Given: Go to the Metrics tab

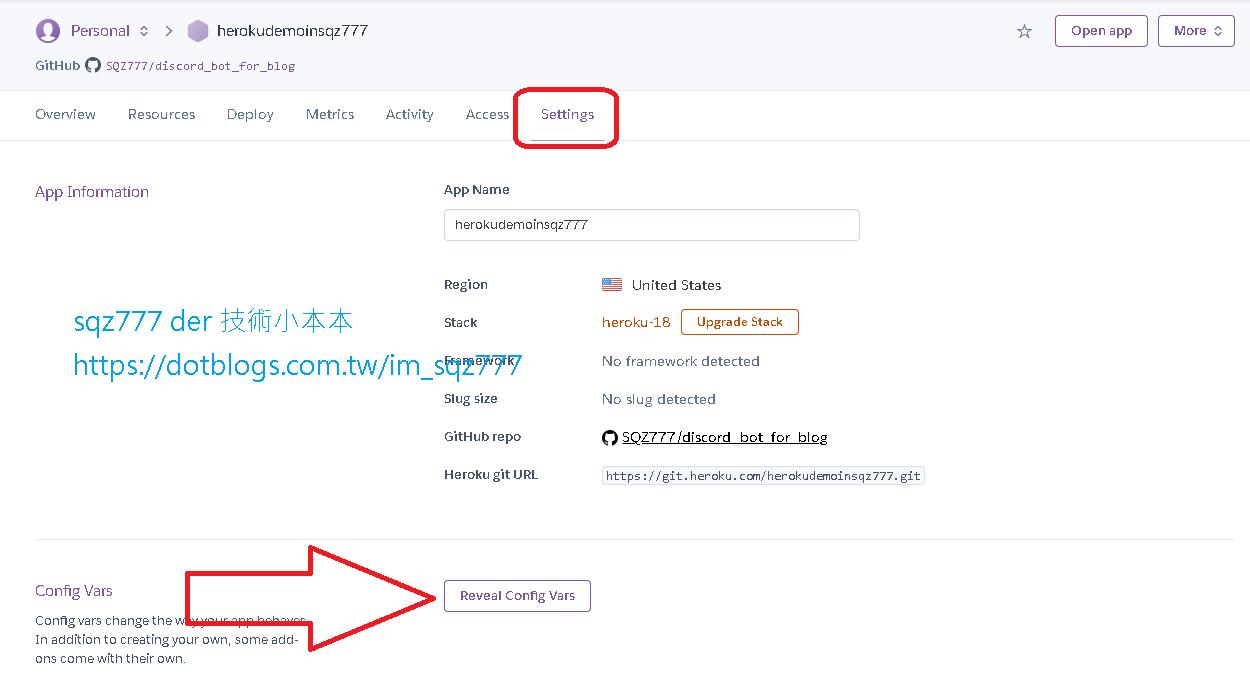Looking at the screenshot, I should 330,114.
